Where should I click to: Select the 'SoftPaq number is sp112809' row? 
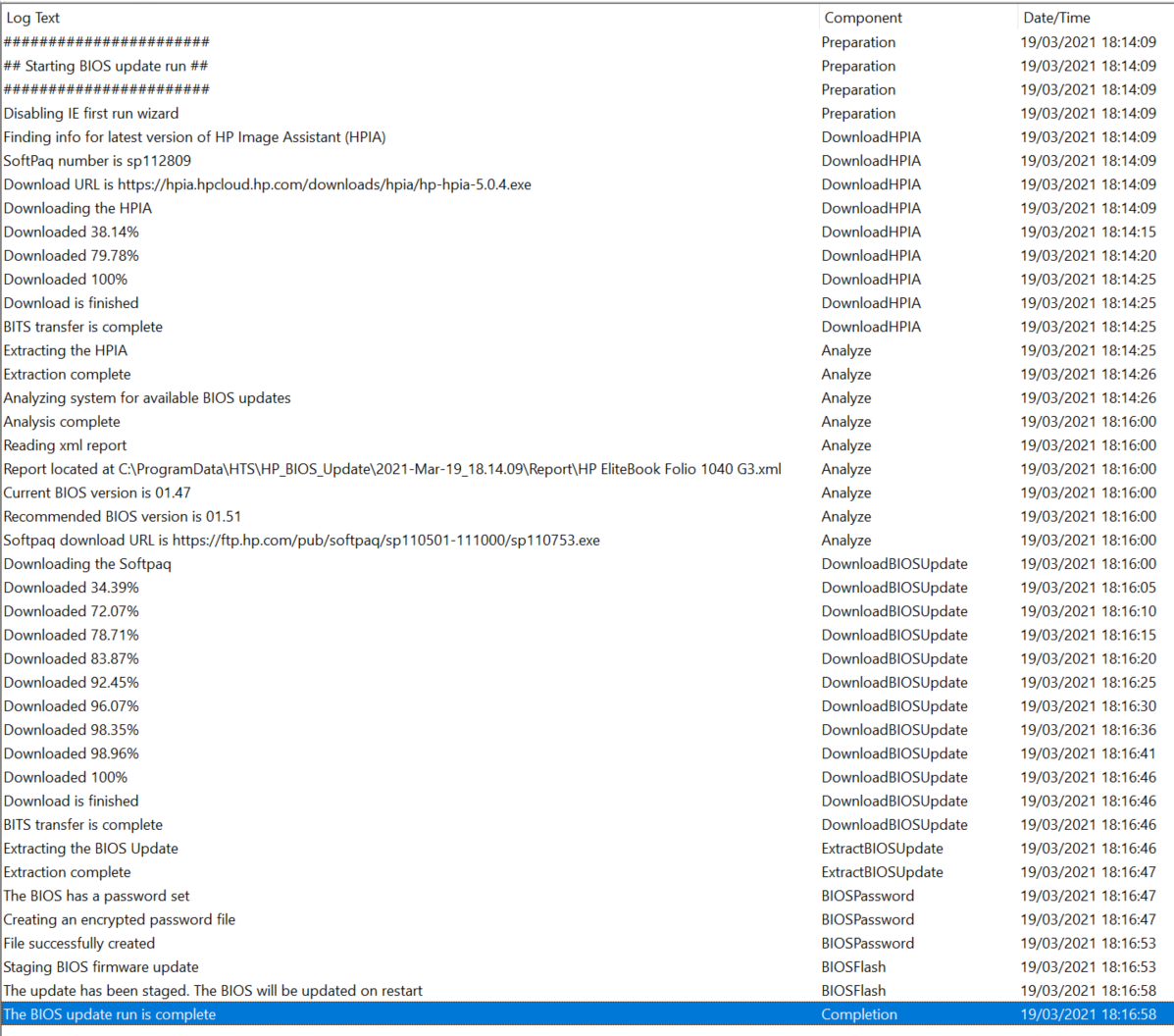point(97,160)
